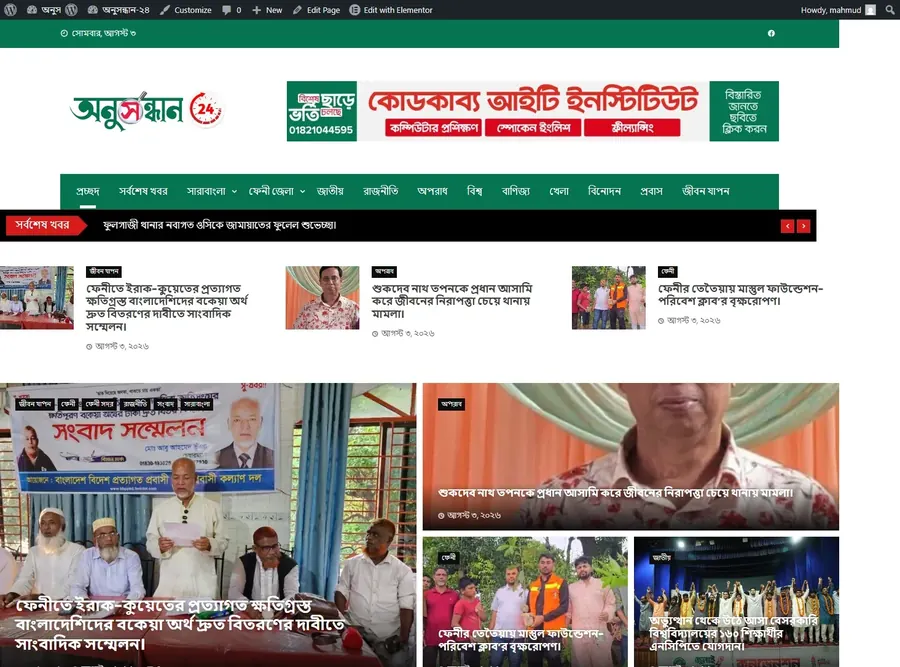Go to next headline in news ticker
This screenshot has height=667, width=900.
pyautogui.click(x=804, y=226)
